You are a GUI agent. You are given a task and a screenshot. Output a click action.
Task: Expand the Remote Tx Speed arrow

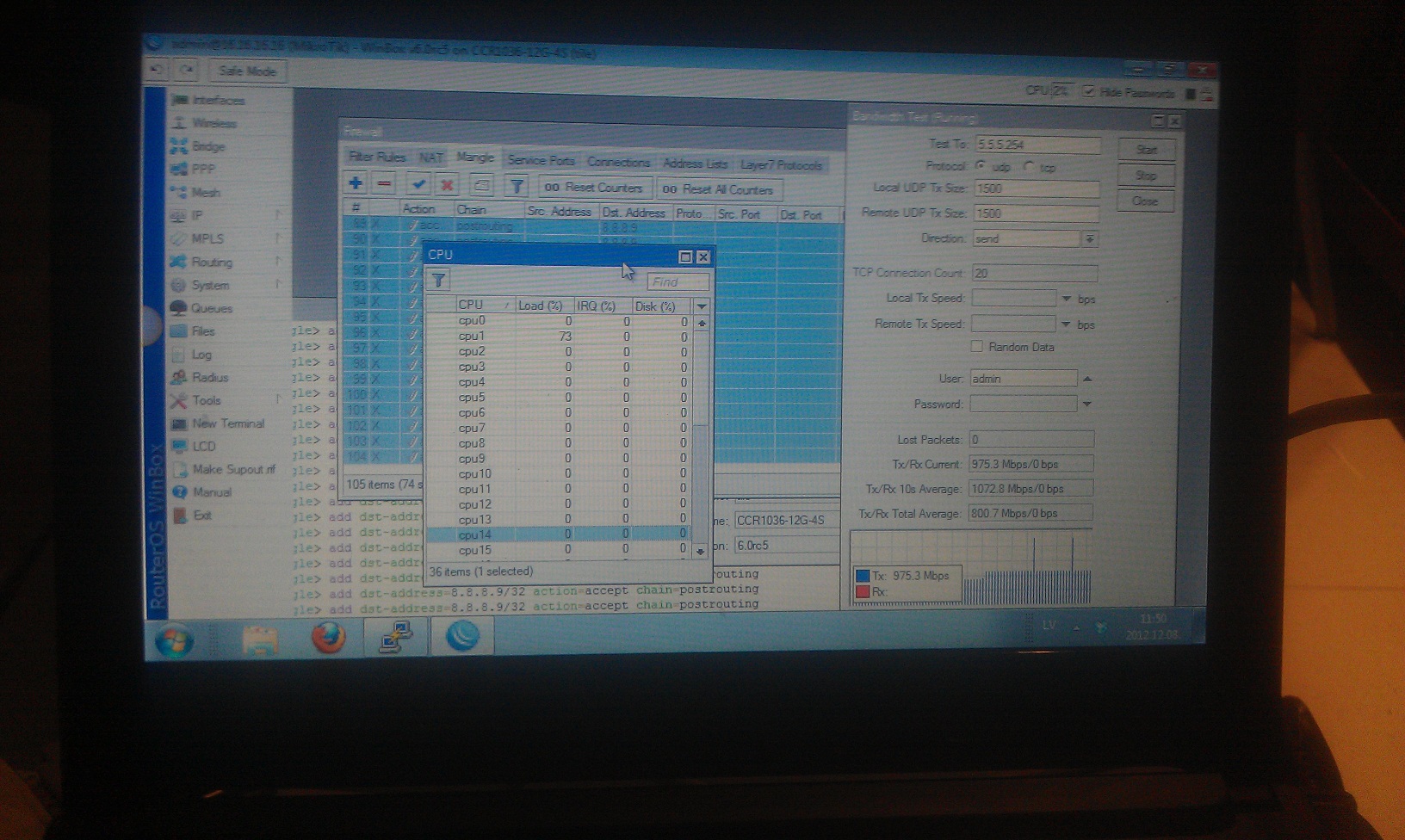(x=1066, y=324)
